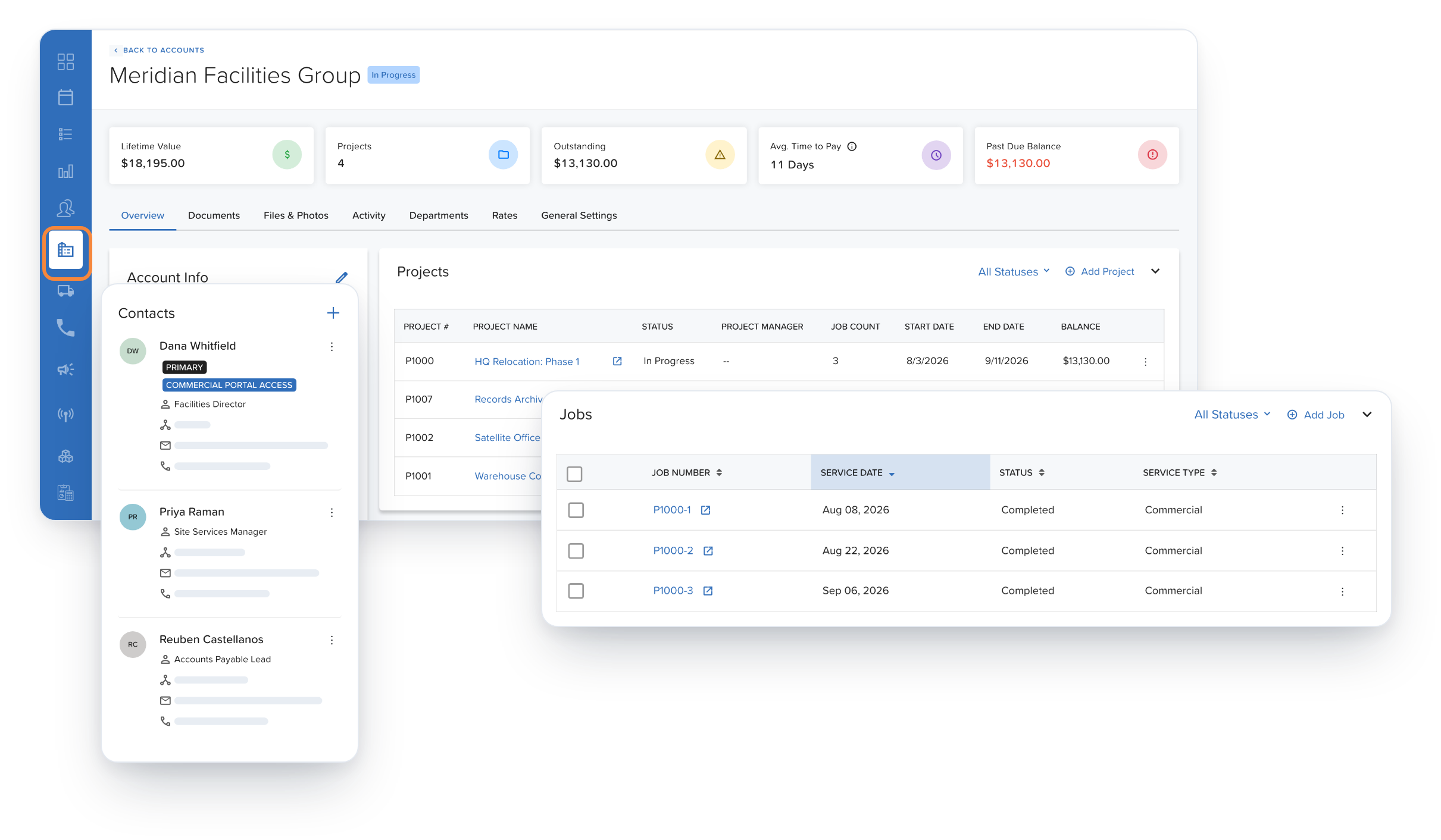Viewport: 1441px width, 840px height.
Task: Check the box for job P1000-1
Action: 576,510
